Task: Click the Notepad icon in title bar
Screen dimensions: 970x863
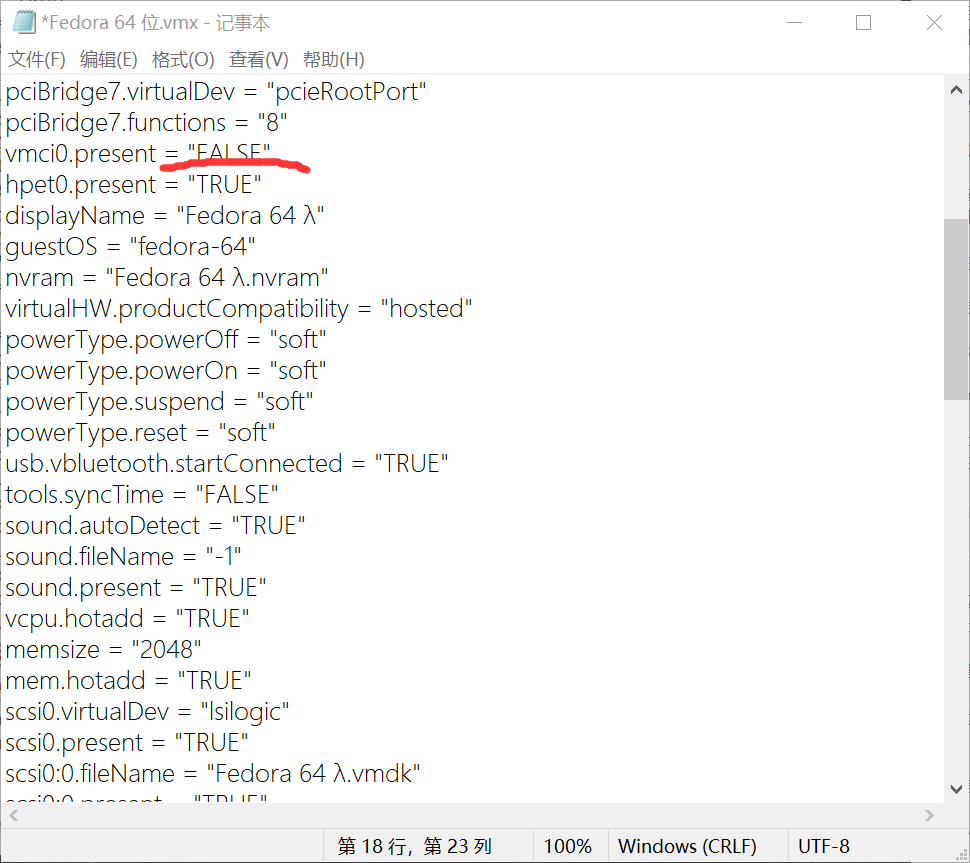Action: click(24, 23)
